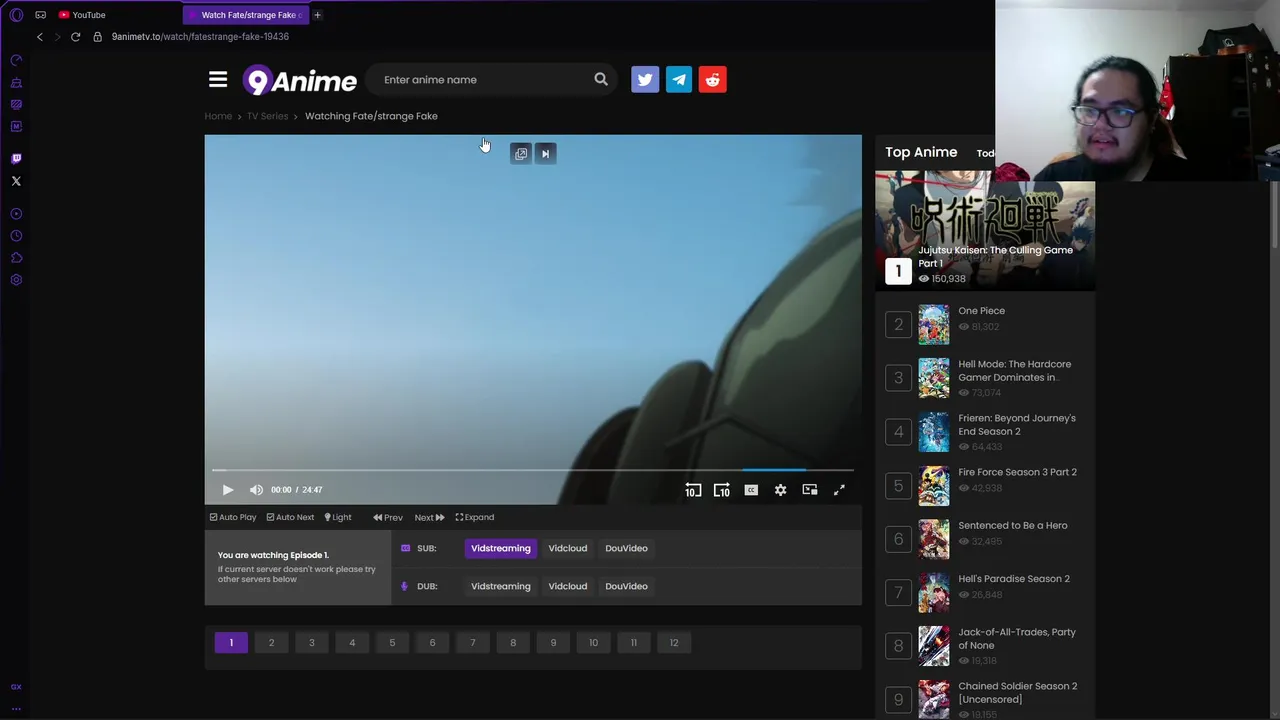
Task: Go to the Next episode
Action: [x=429, y=517]
